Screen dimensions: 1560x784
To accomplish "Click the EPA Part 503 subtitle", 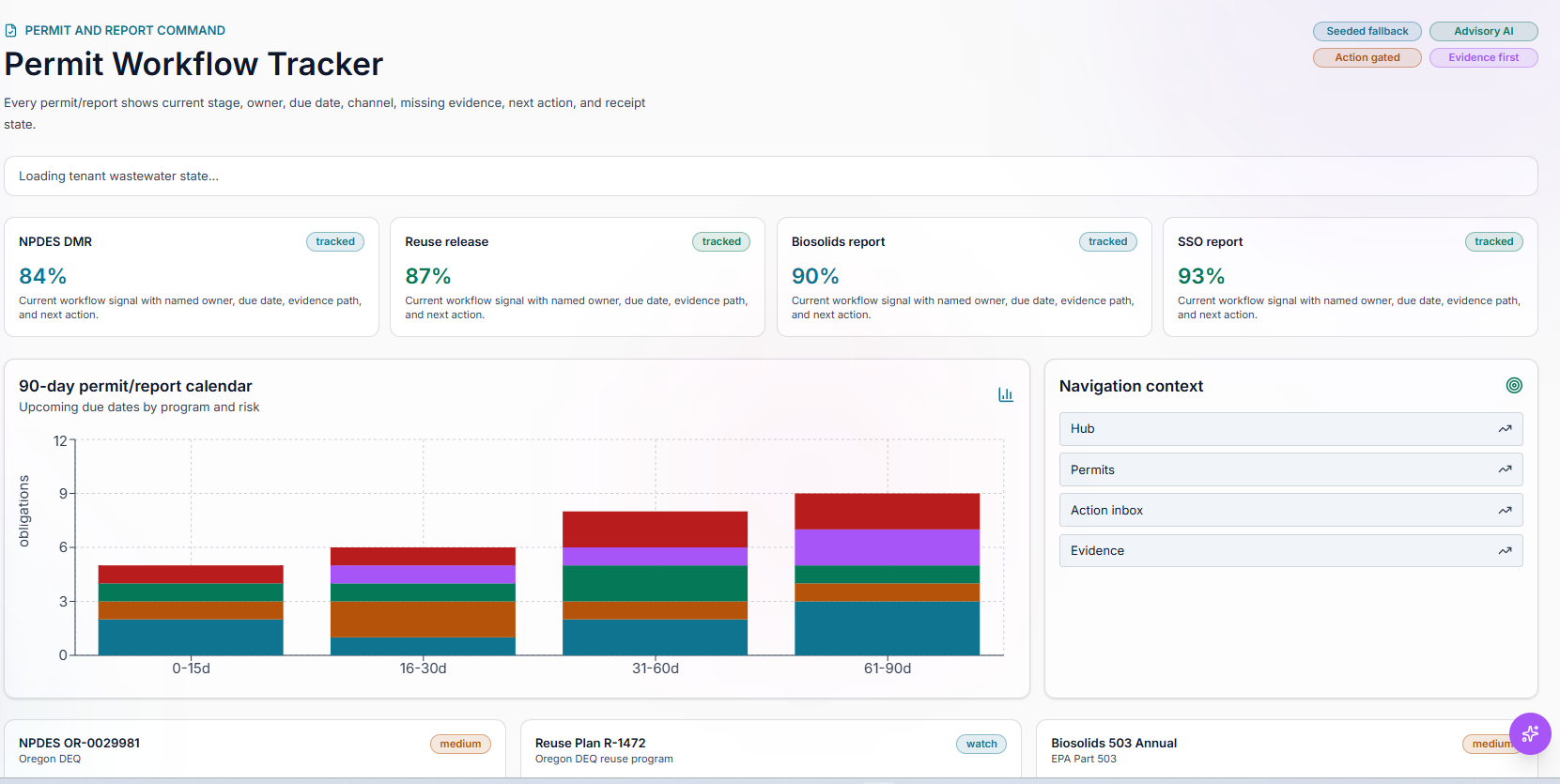I will 1084,759.
